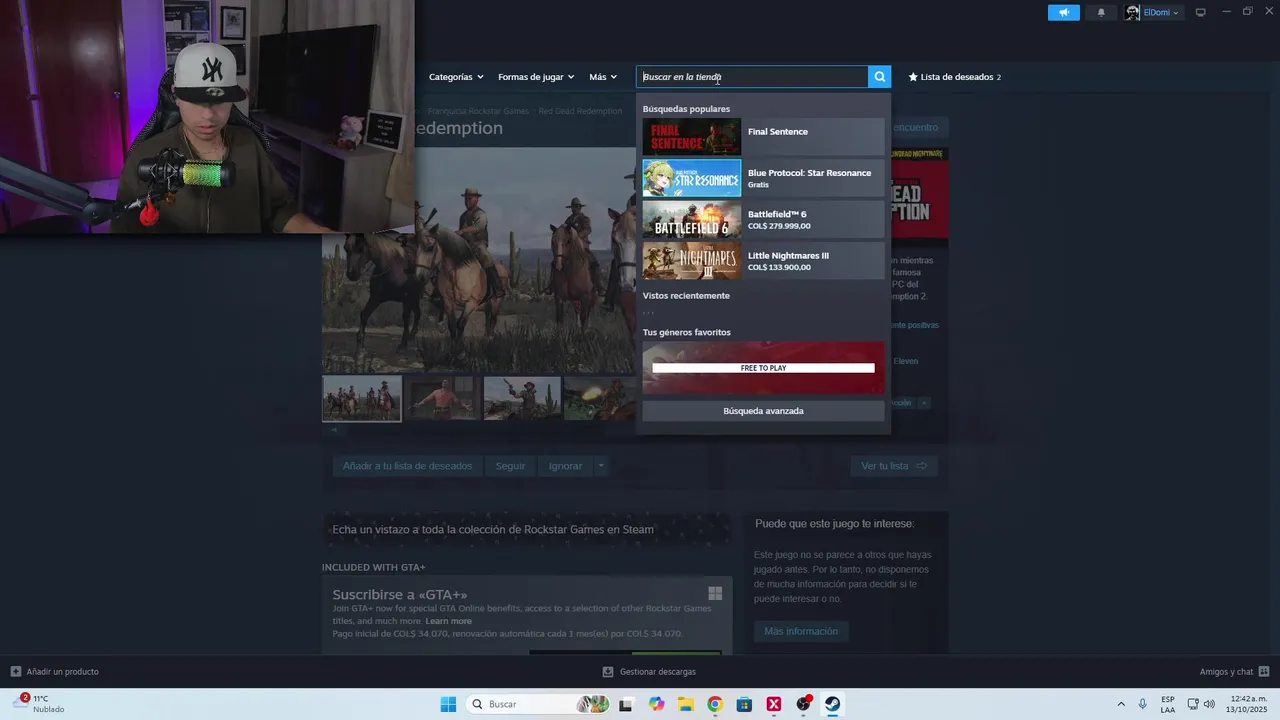The width and height of the screenshot is (1280, 720).
Task: Click the plus icon beside Añadir un producto
Action: [16, 672]
